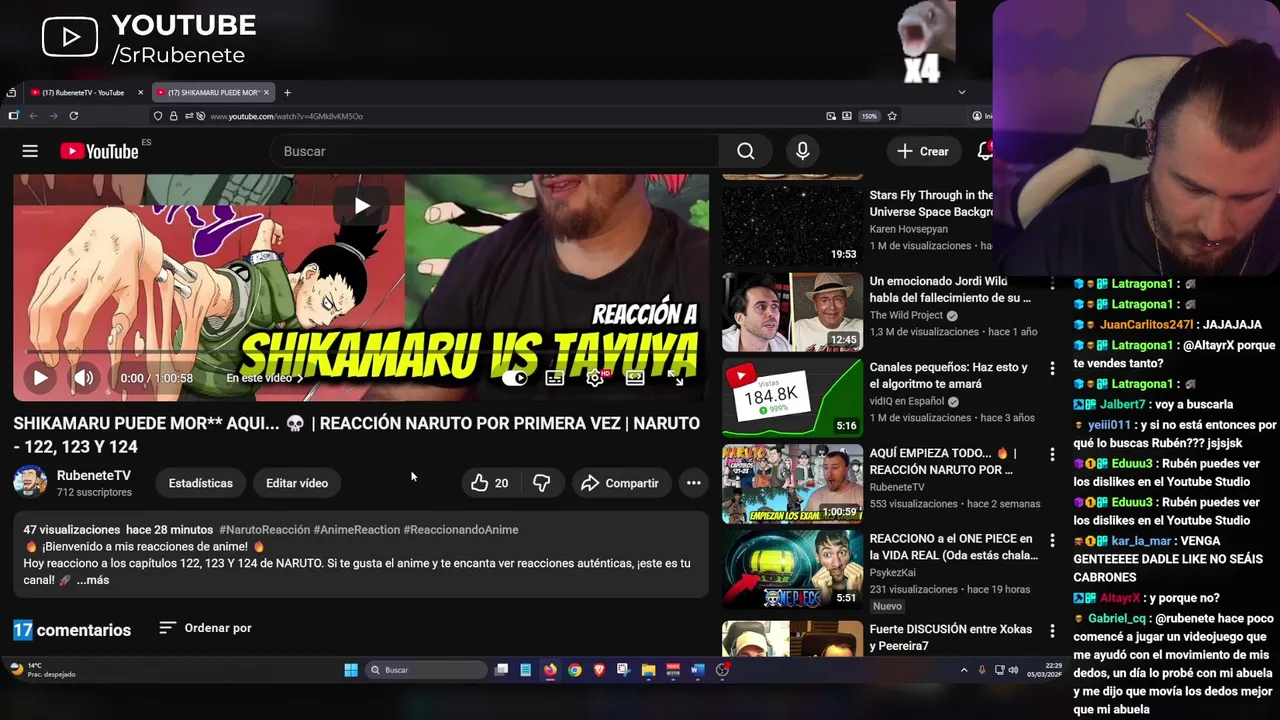Screen dimensions: 1280x720
Task: Open File Explorer from the taskbar
Action: coord(648,670)
